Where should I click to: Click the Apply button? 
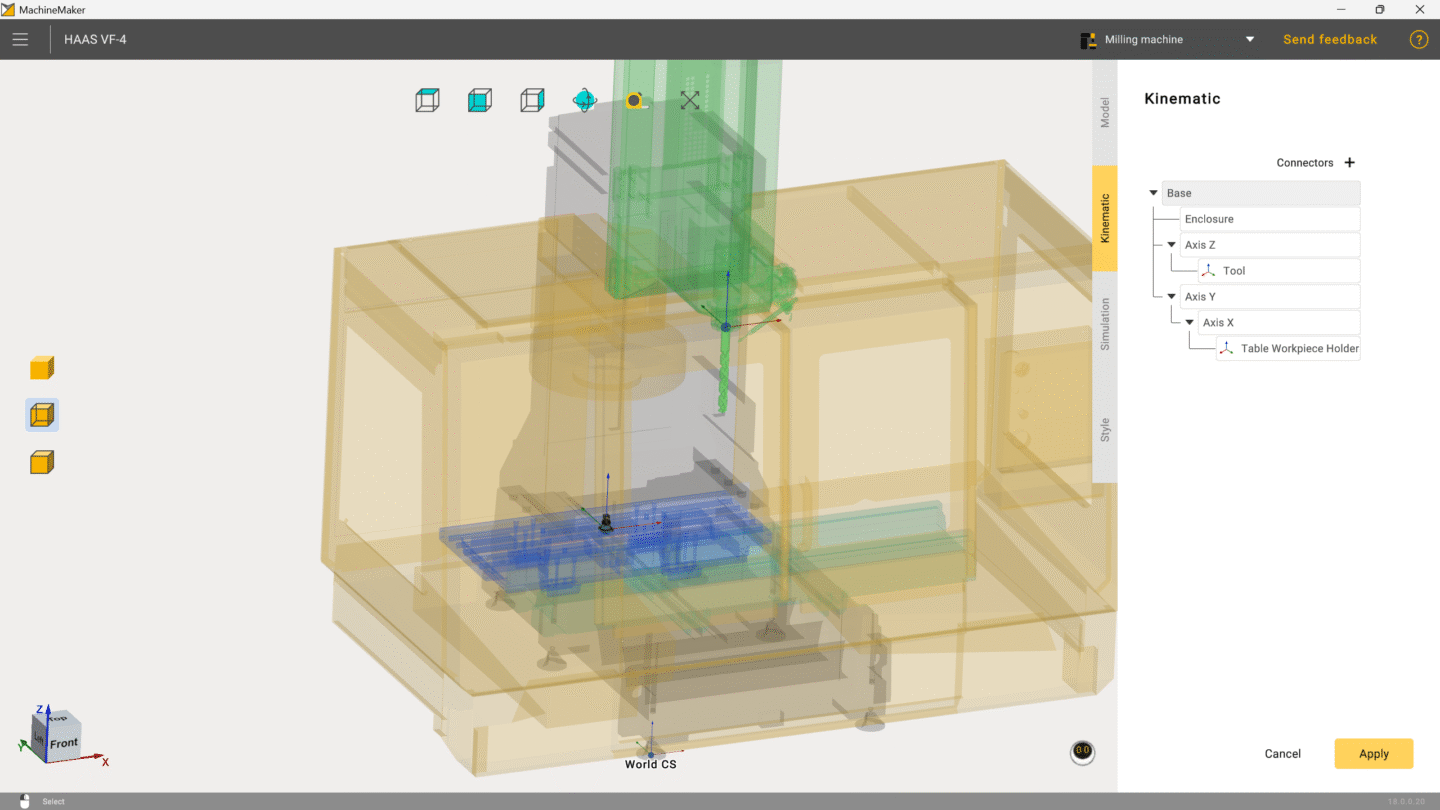tap(1373, 753)
